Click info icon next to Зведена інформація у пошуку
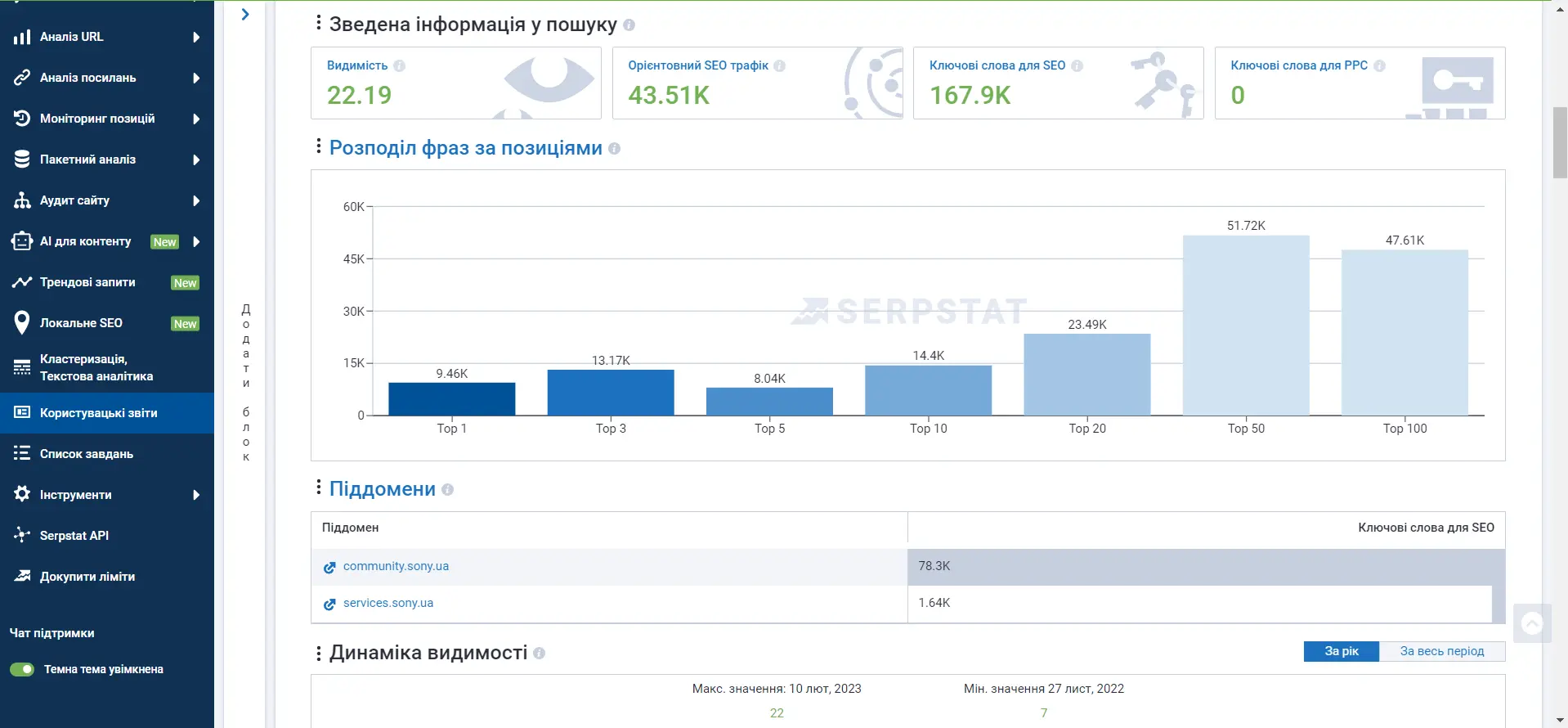Image resolution: width=1568 pixels, height=728 pixels. pyautogui.click(x=629, y=25)
